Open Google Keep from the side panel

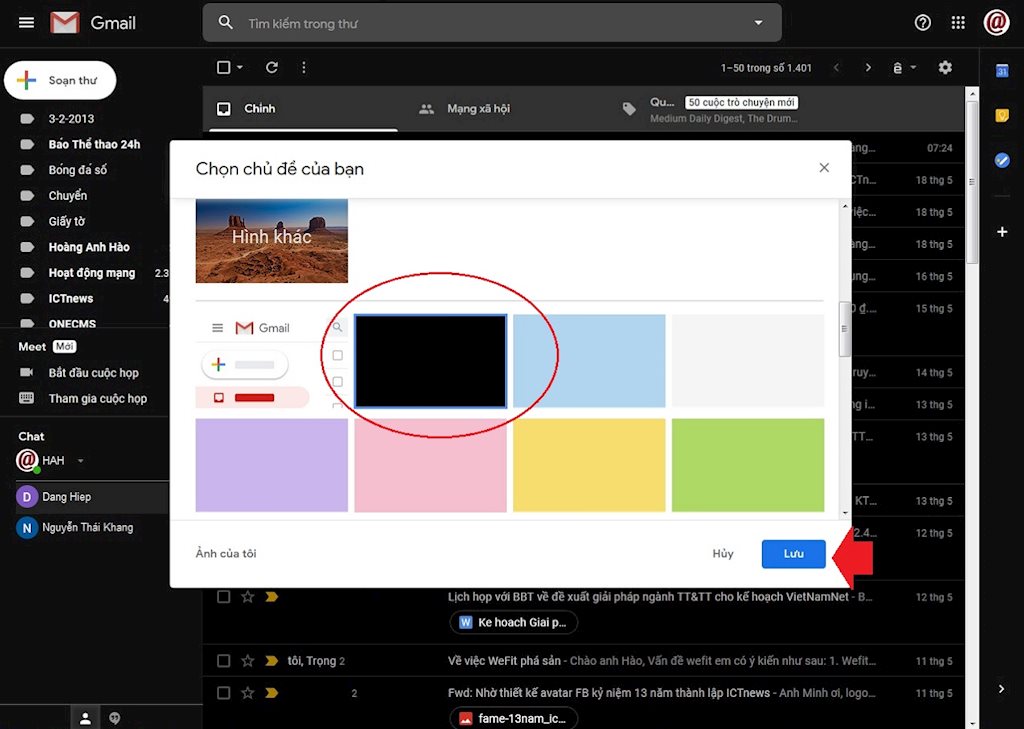click(1002, 116)
